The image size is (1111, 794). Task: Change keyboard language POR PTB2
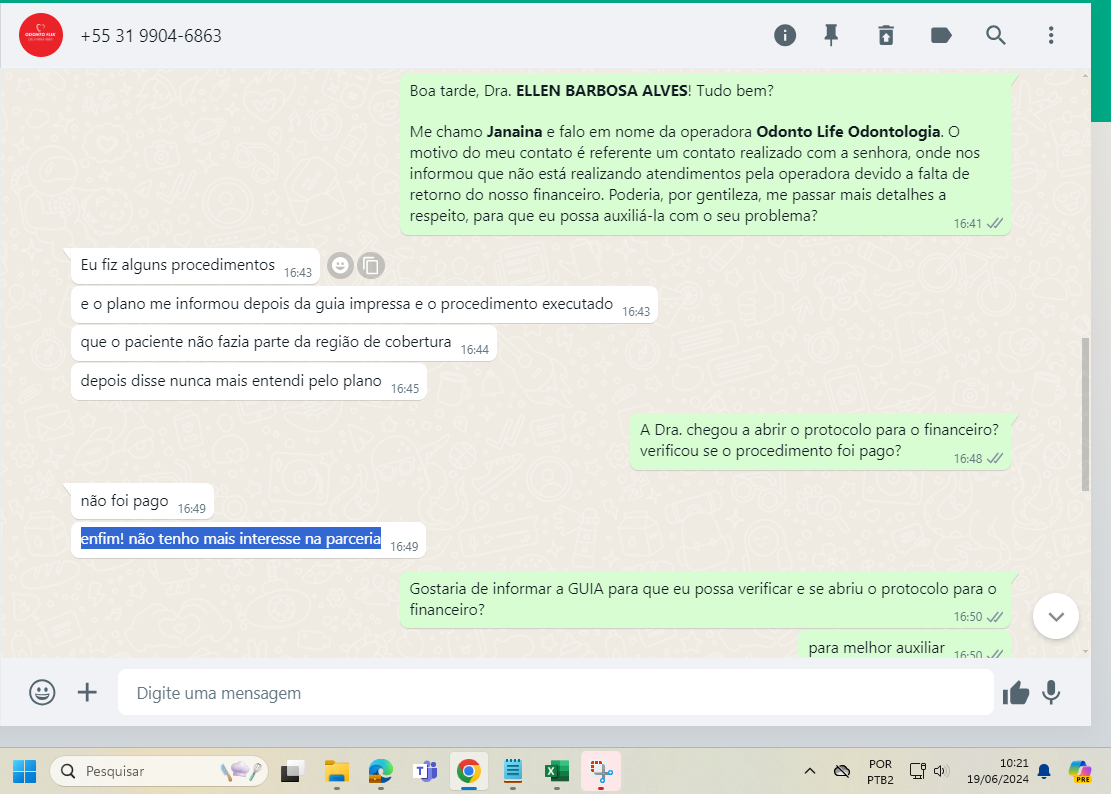tap(880, 772)
